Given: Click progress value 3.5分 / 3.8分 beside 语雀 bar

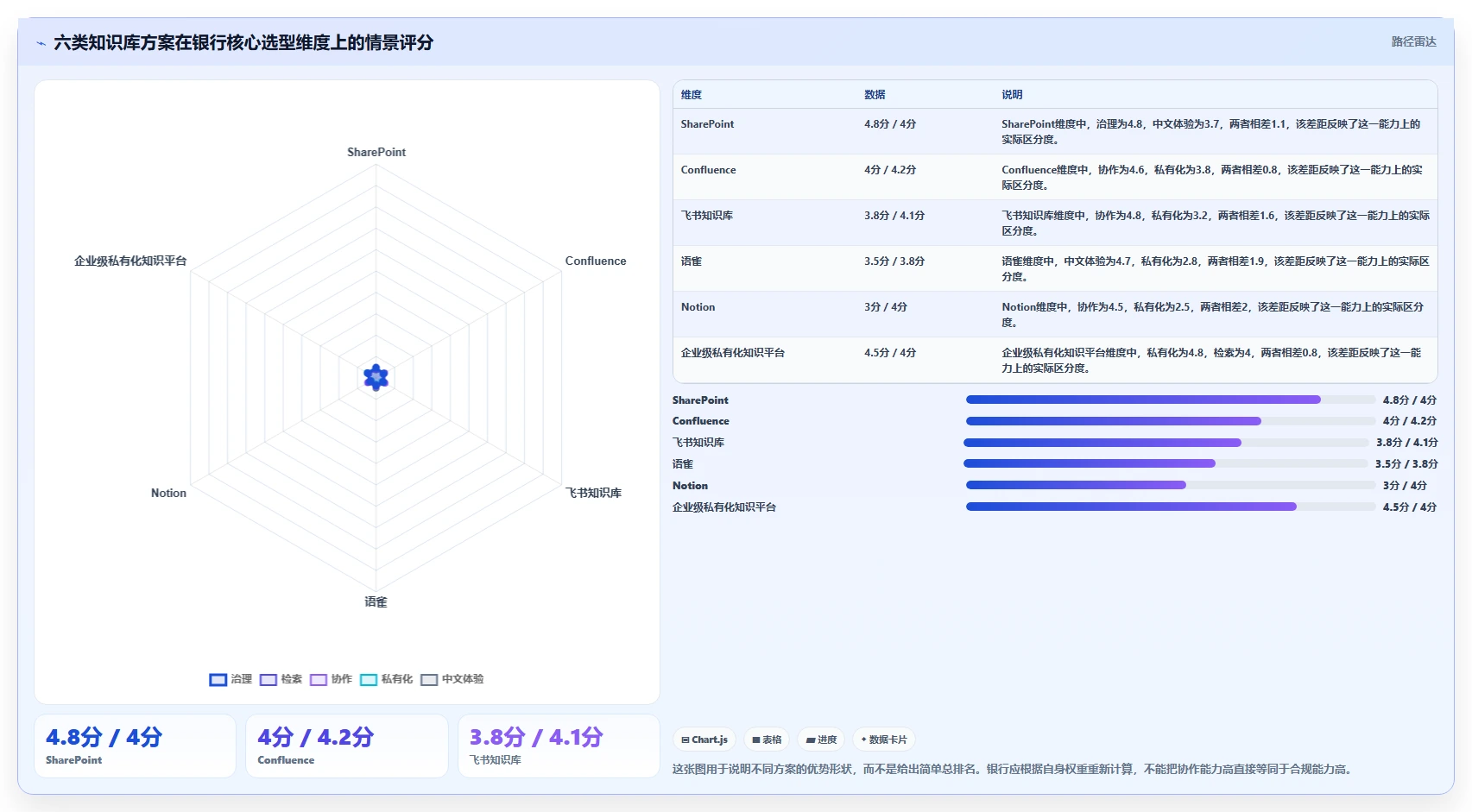Looking at the screenshot, I should pos(1406,463).
